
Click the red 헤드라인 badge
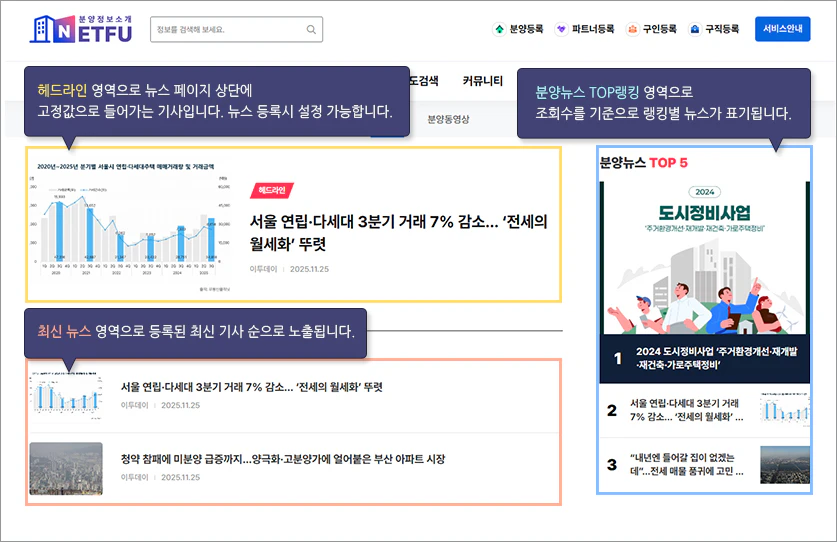pos(272,190)
